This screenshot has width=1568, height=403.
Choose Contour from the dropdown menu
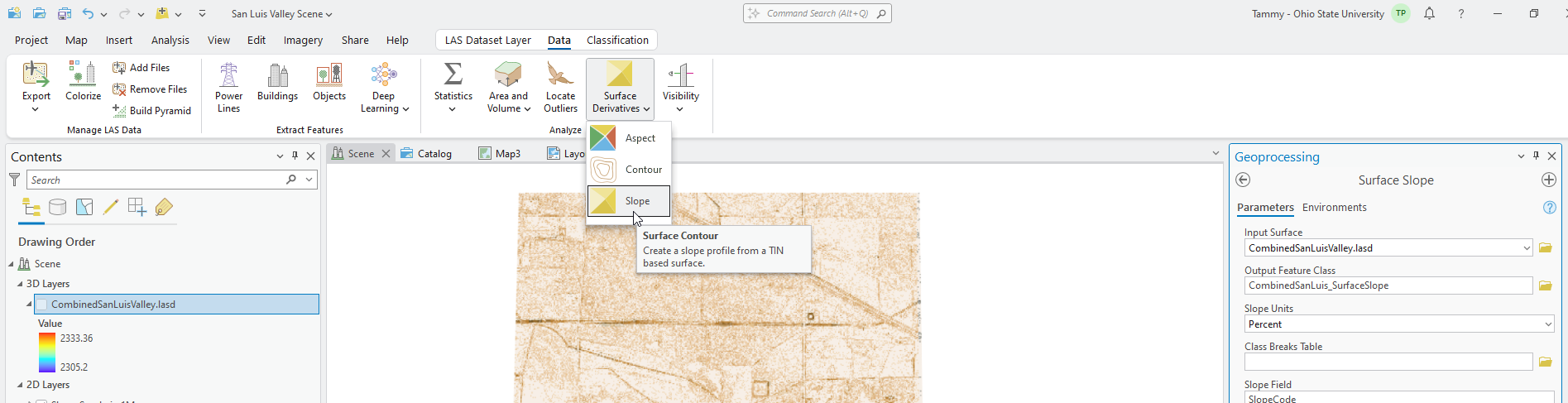(628, 170)
